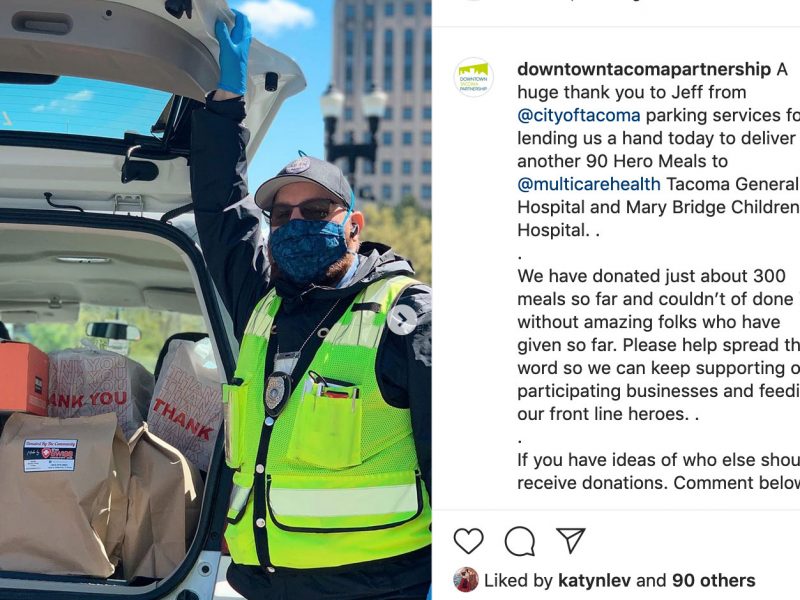Click the caption line about 300 meals
800x600 pixels.
651,276
